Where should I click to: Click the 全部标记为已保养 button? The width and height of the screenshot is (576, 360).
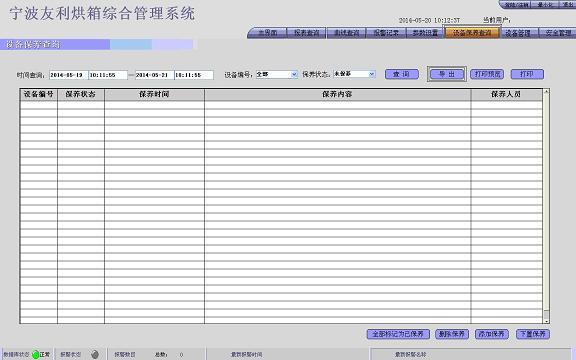(x=398, y=334)
